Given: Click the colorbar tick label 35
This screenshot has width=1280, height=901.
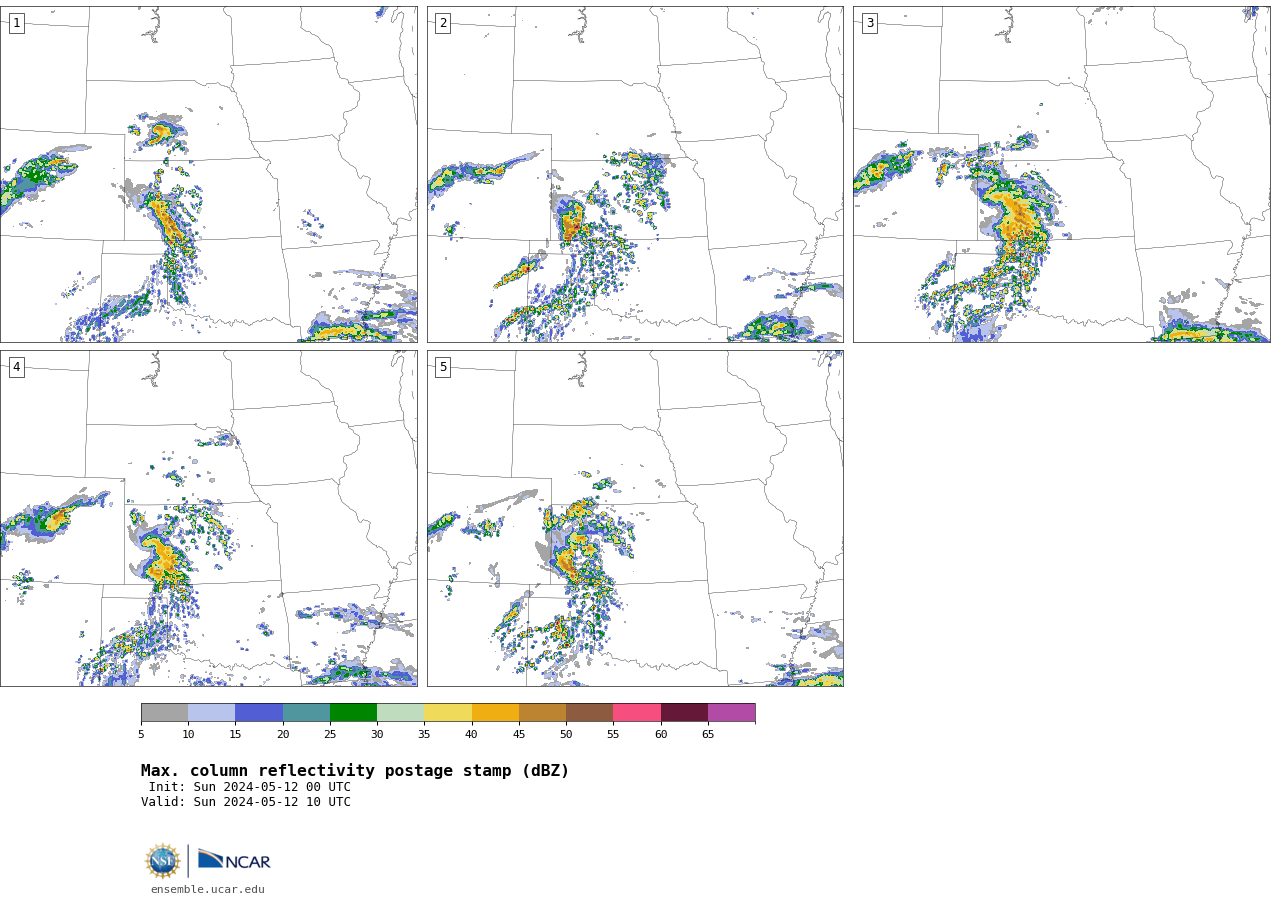Looking at the screenshot, I should click(424, 735).
